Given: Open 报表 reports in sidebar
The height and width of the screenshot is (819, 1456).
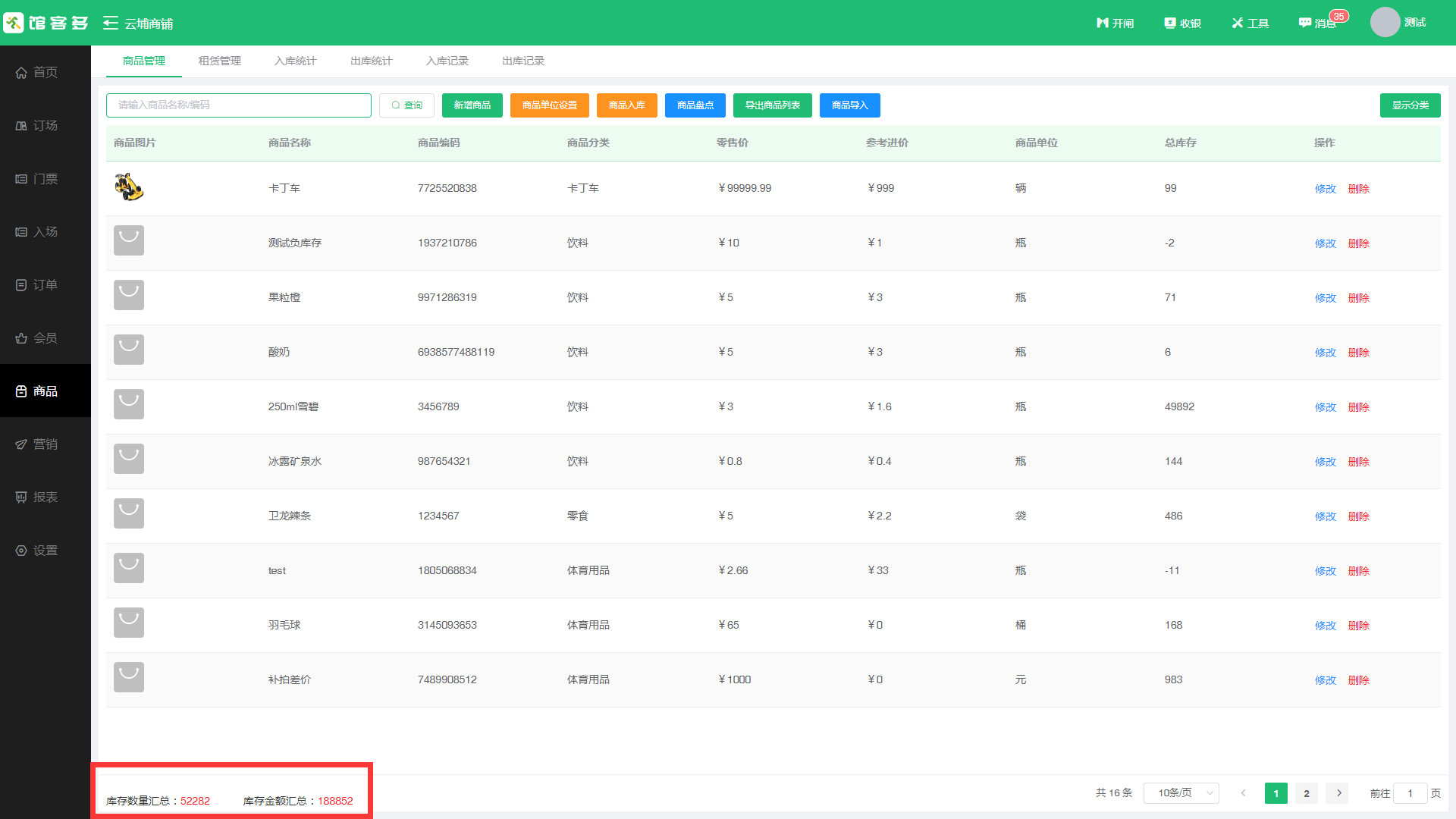Looking at the screenshot, I should (x=45, y=497).
